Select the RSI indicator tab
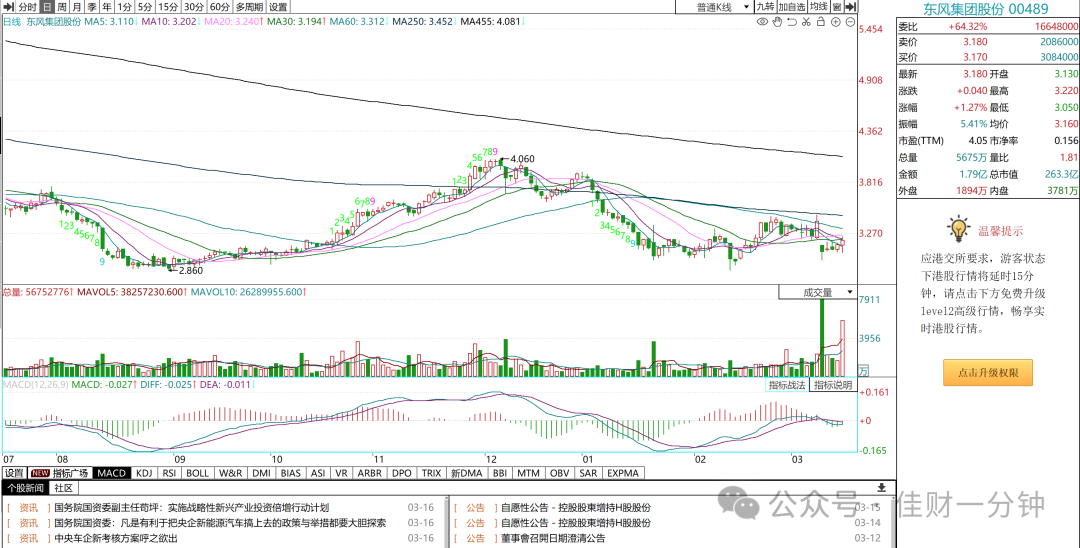Image resolution: width=1080 pixels, height=548 pixels. [169, 474]
